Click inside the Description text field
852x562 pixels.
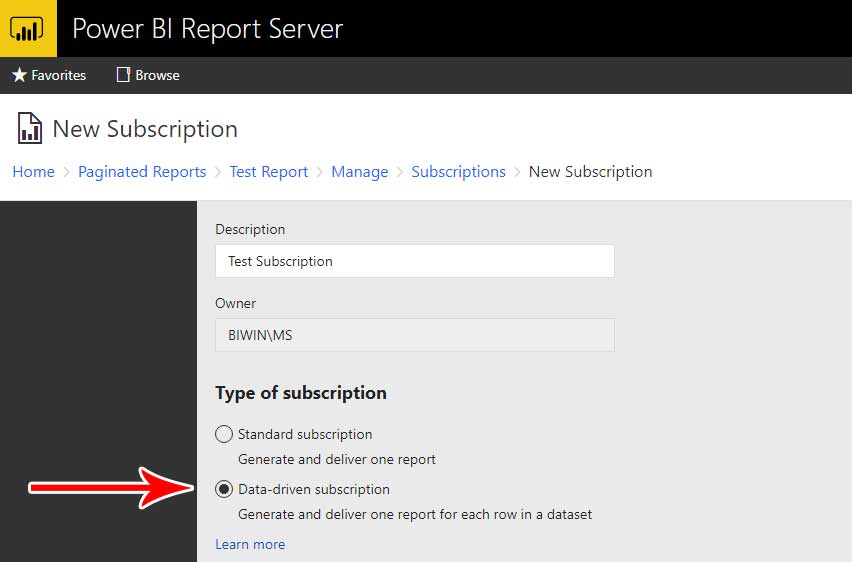click(x=414, y=261)
